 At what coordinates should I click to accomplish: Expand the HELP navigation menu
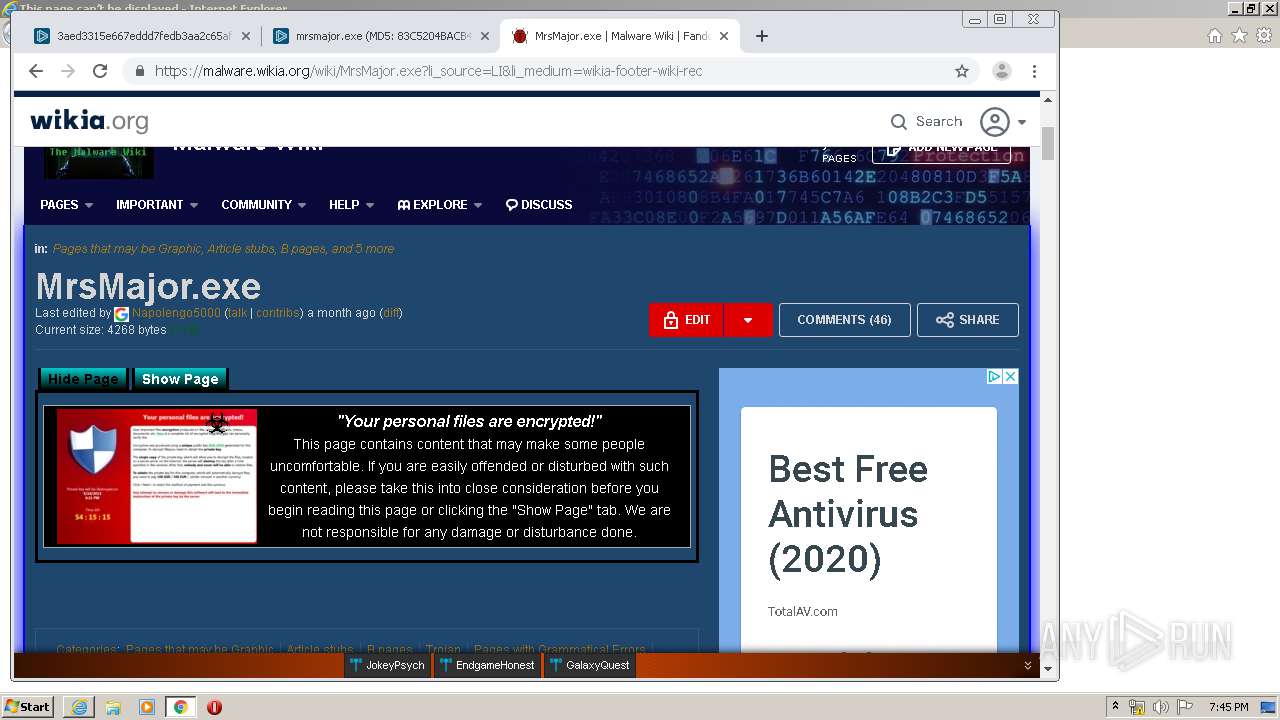351,204
